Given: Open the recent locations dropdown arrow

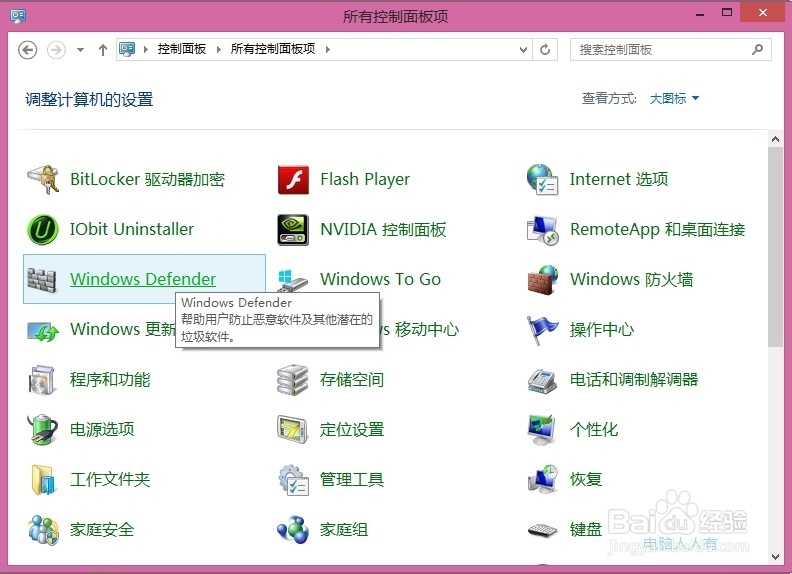Looking at the screenshot, I should coord(80,50).
